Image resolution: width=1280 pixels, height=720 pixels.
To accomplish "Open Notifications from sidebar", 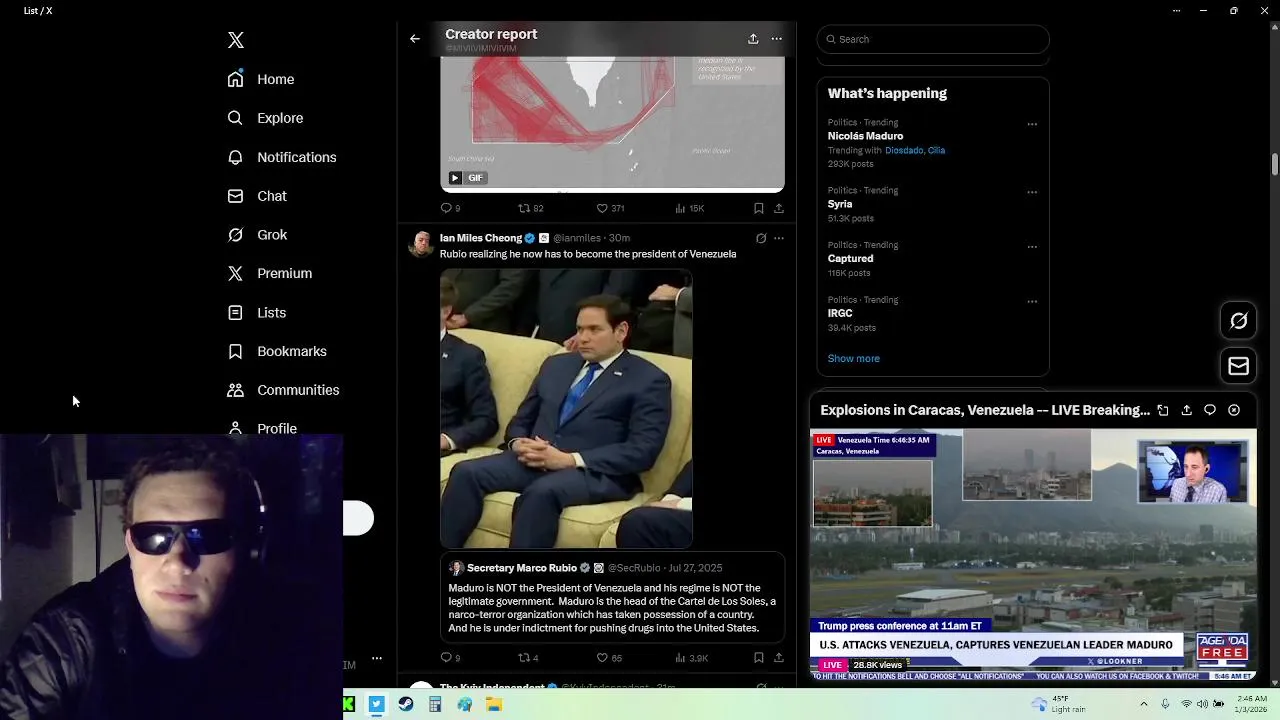I will [281, 157].
